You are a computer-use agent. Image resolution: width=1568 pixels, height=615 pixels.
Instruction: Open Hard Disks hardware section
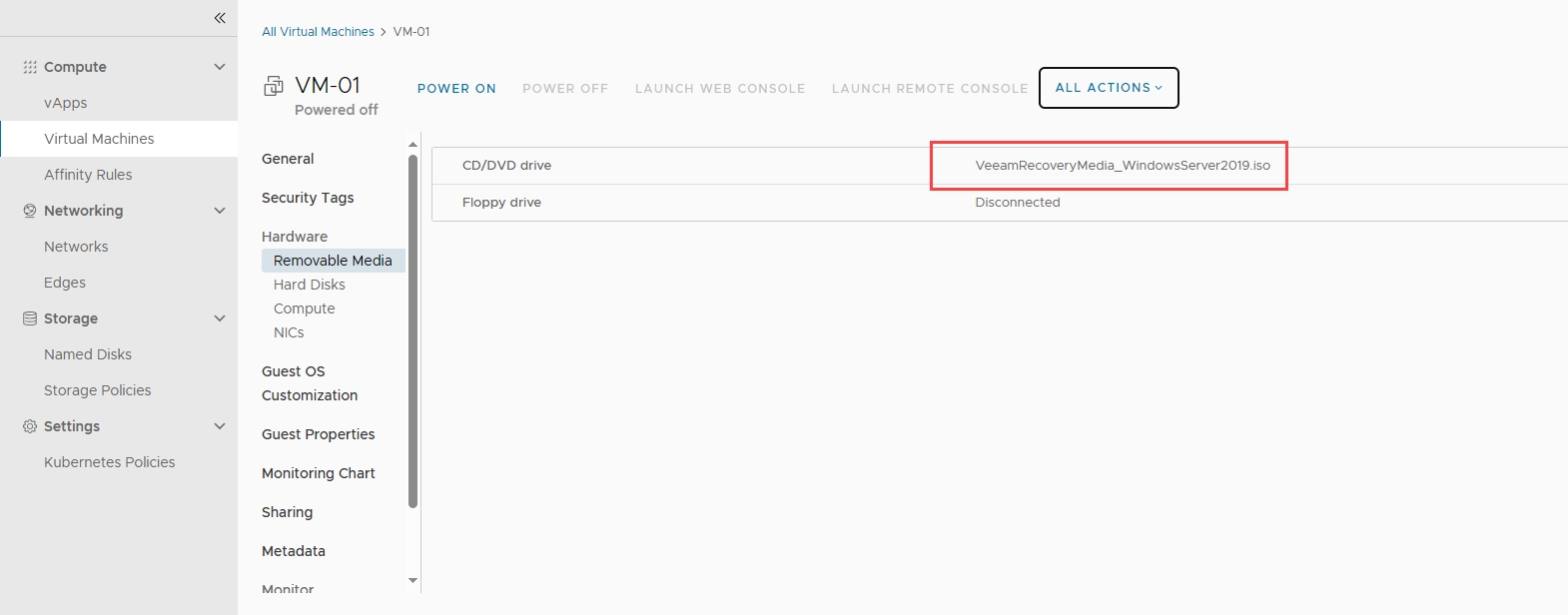tap(310, 285)
